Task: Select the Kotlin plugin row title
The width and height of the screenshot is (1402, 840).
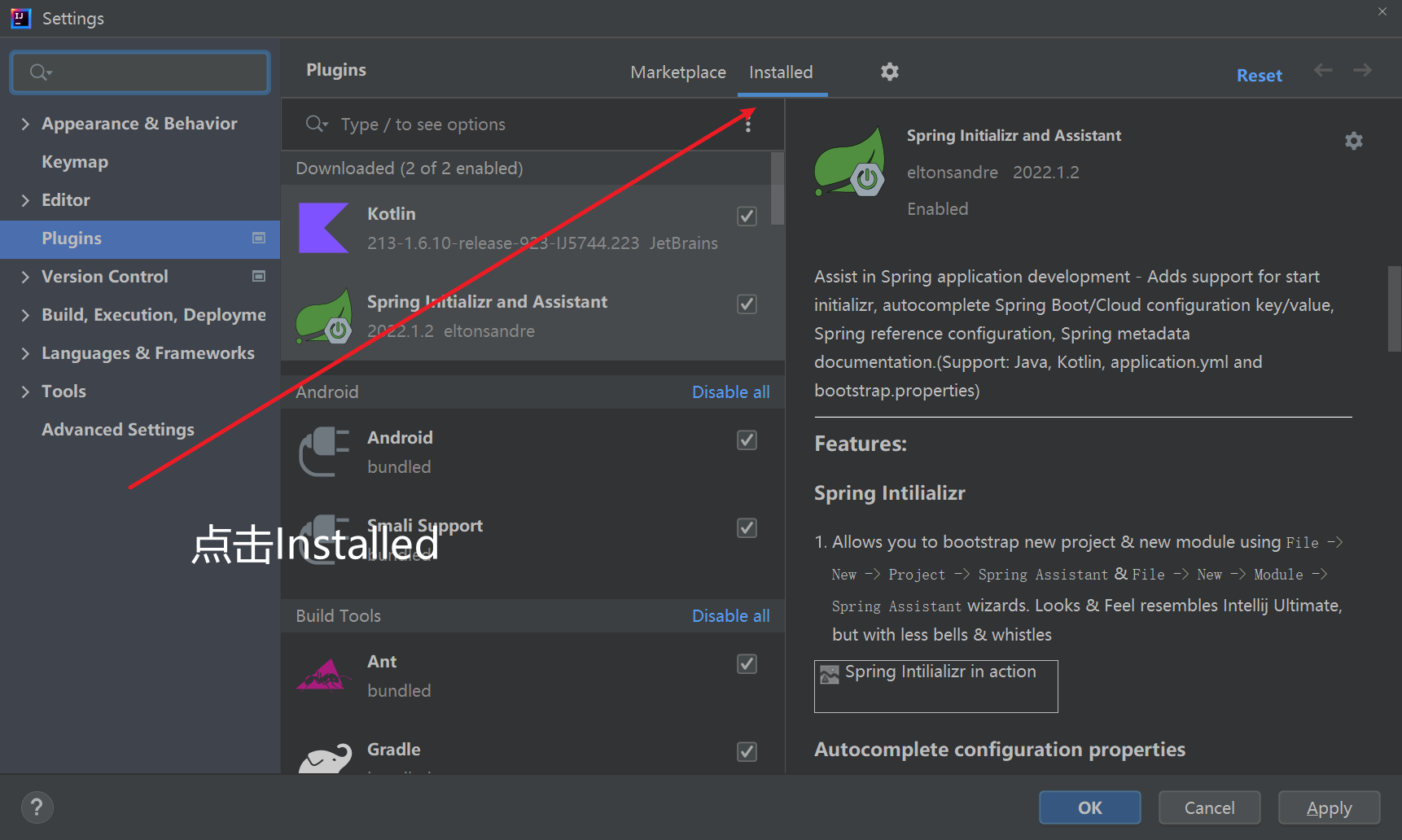Action: (x=391, y=214)
